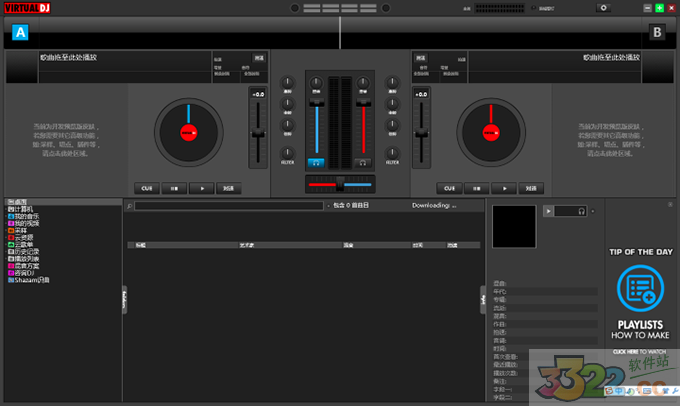The height and width of the screenshot is (406, 680).
Task: Click right deck mid EQ knob
Action: (392, 104)
